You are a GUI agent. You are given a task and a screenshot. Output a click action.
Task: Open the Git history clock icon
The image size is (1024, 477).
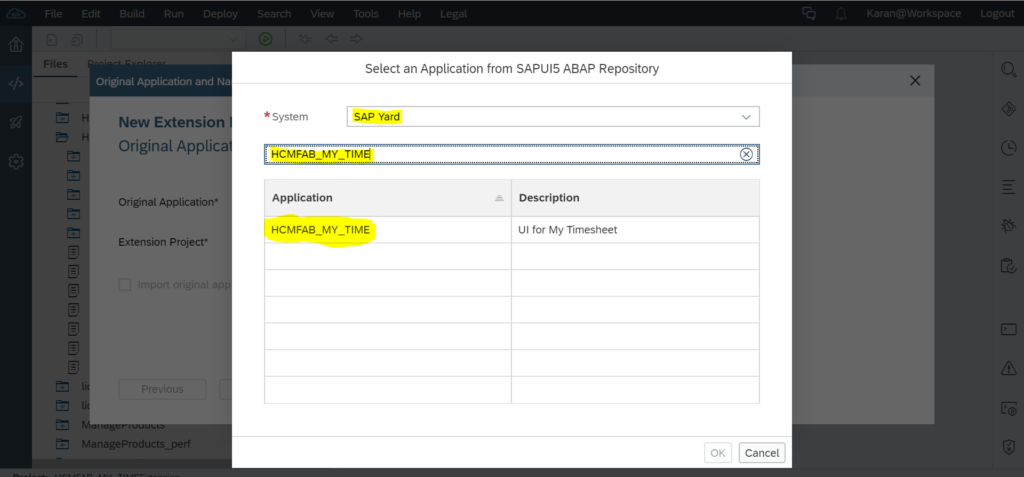pos(1008,148)
